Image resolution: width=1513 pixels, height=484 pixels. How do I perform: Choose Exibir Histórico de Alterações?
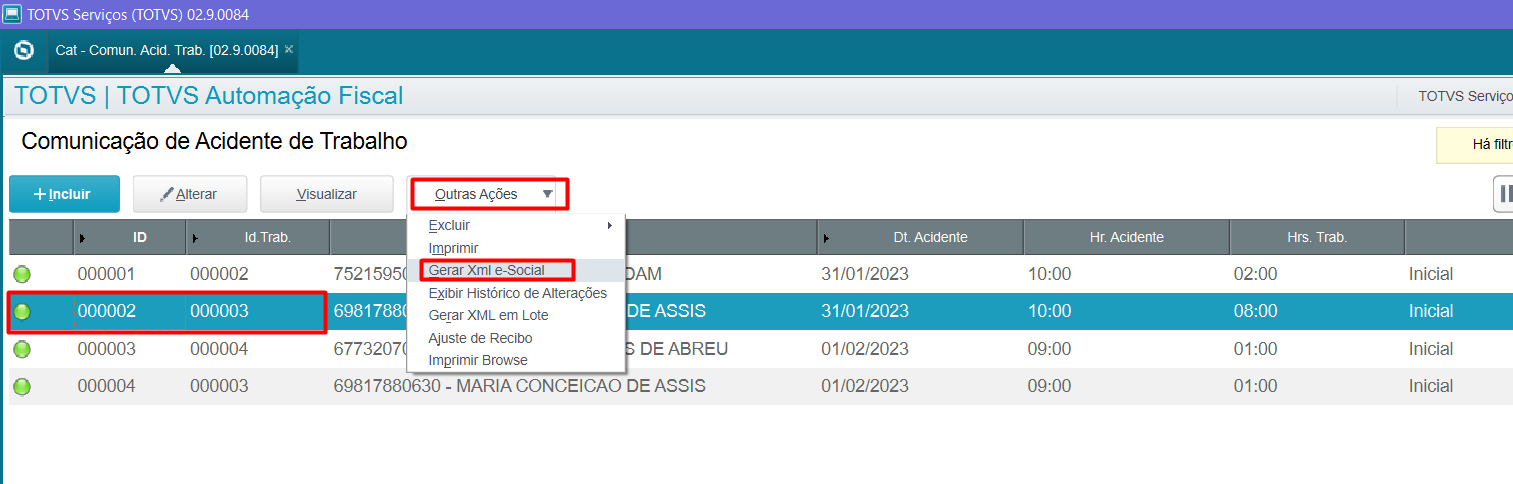coord(517,293)
